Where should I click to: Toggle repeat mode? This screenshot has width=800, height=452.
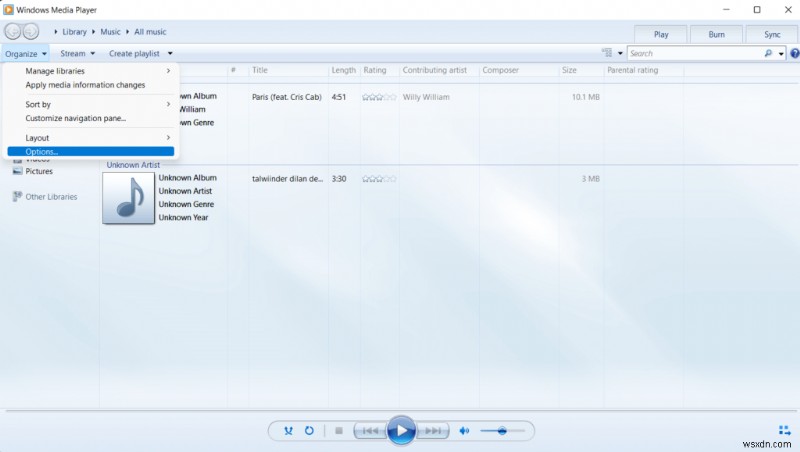(x=309, y=431)
